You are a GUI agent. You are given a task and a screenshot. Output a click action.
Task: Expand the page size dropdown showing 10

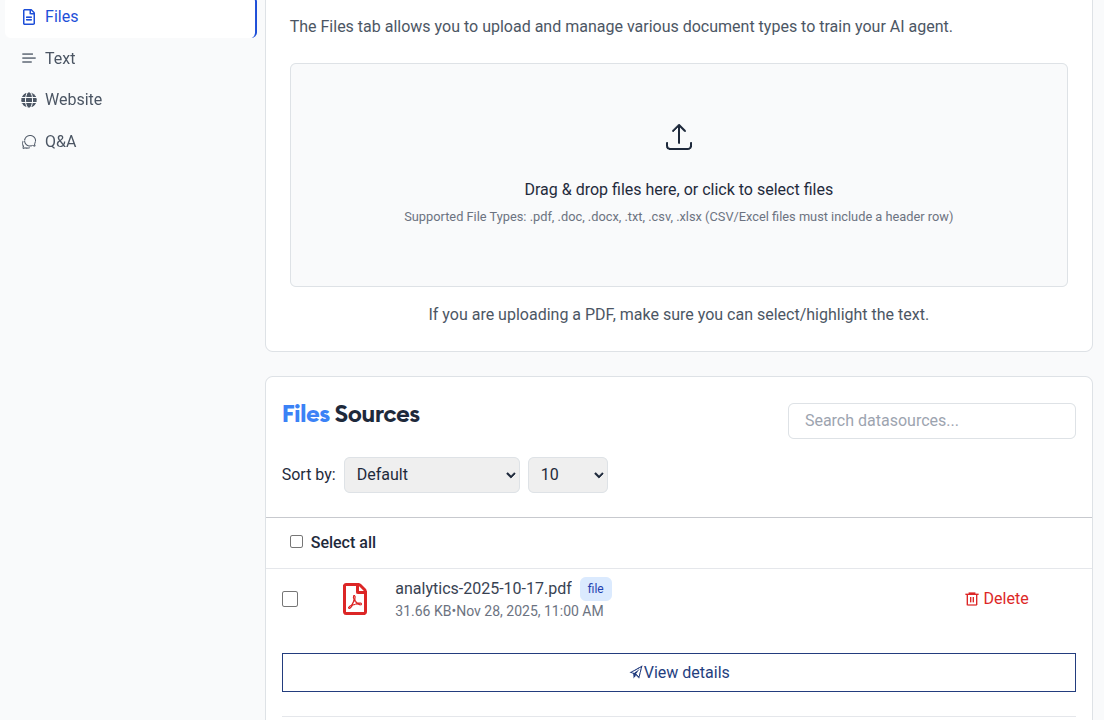click(567, 475)
